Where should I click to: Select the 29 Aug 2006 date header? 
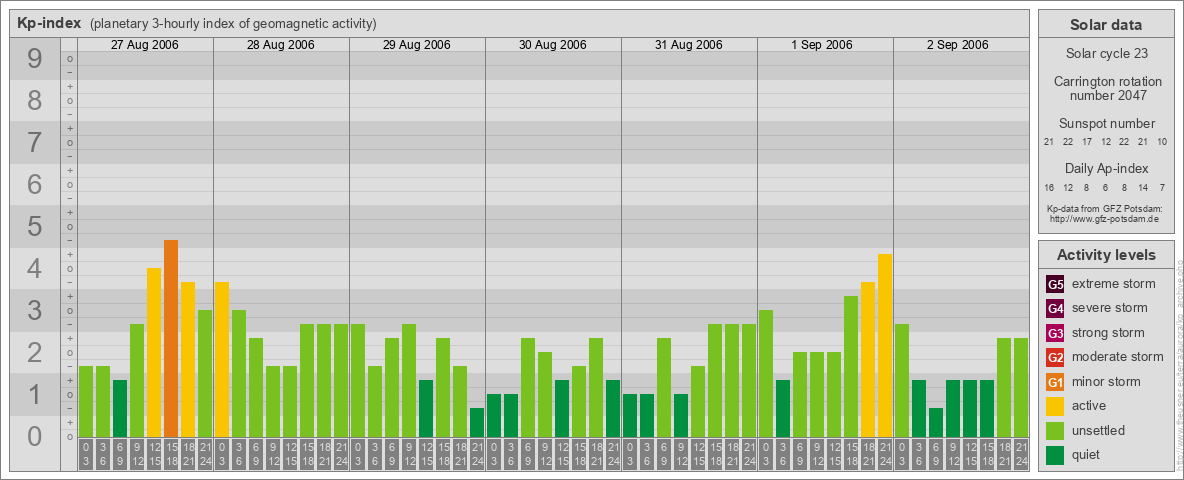pos(417,45)
